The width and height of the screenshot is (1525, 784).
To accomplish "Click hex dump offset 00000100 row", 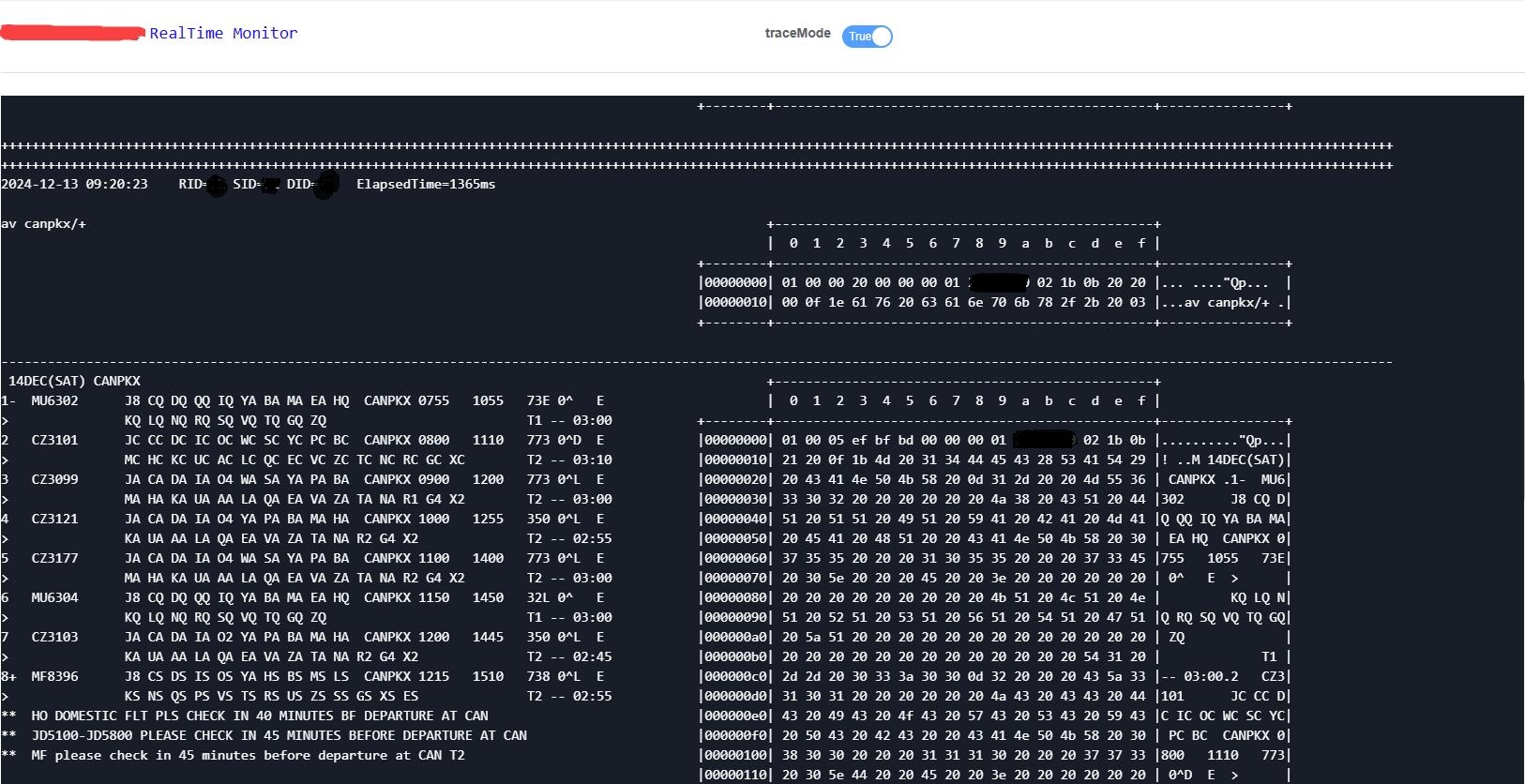I will pos(994,755).
